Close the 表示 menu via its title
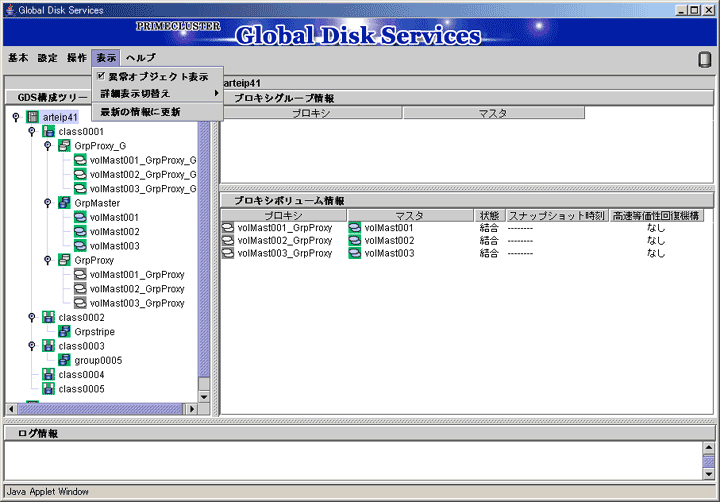This screenshot has width=720, height=502. pyautogui.click(x=106, y=57)
